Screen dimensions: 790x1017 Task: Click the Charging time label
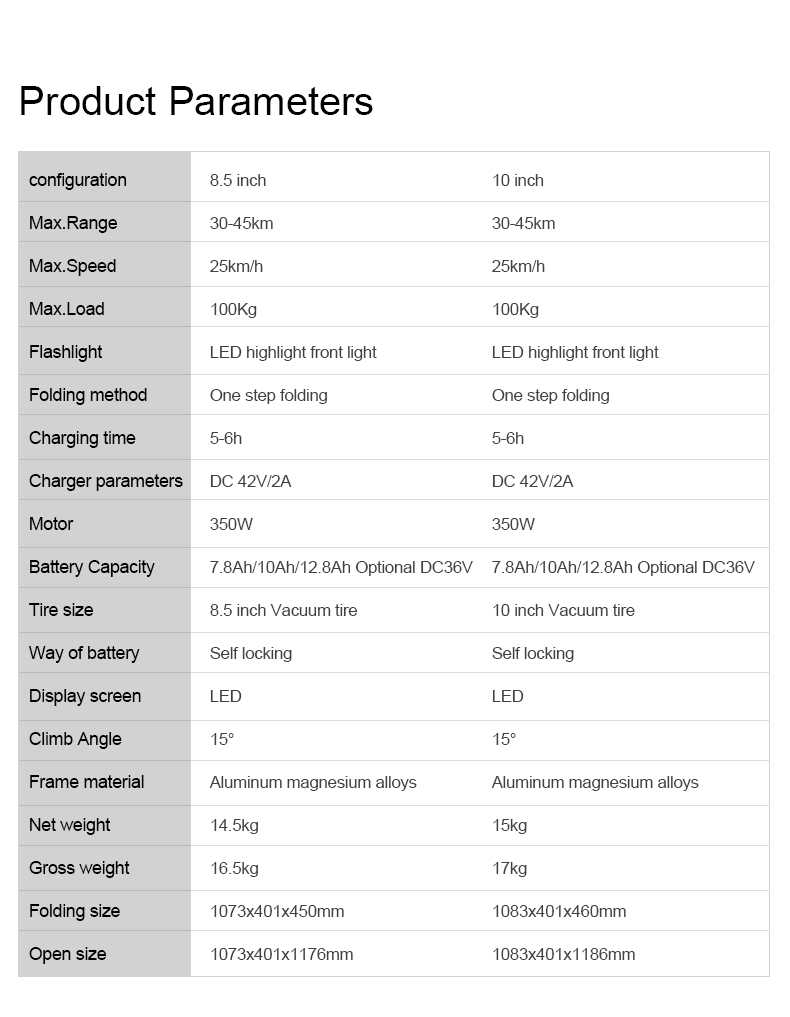(x=82, y=438)
